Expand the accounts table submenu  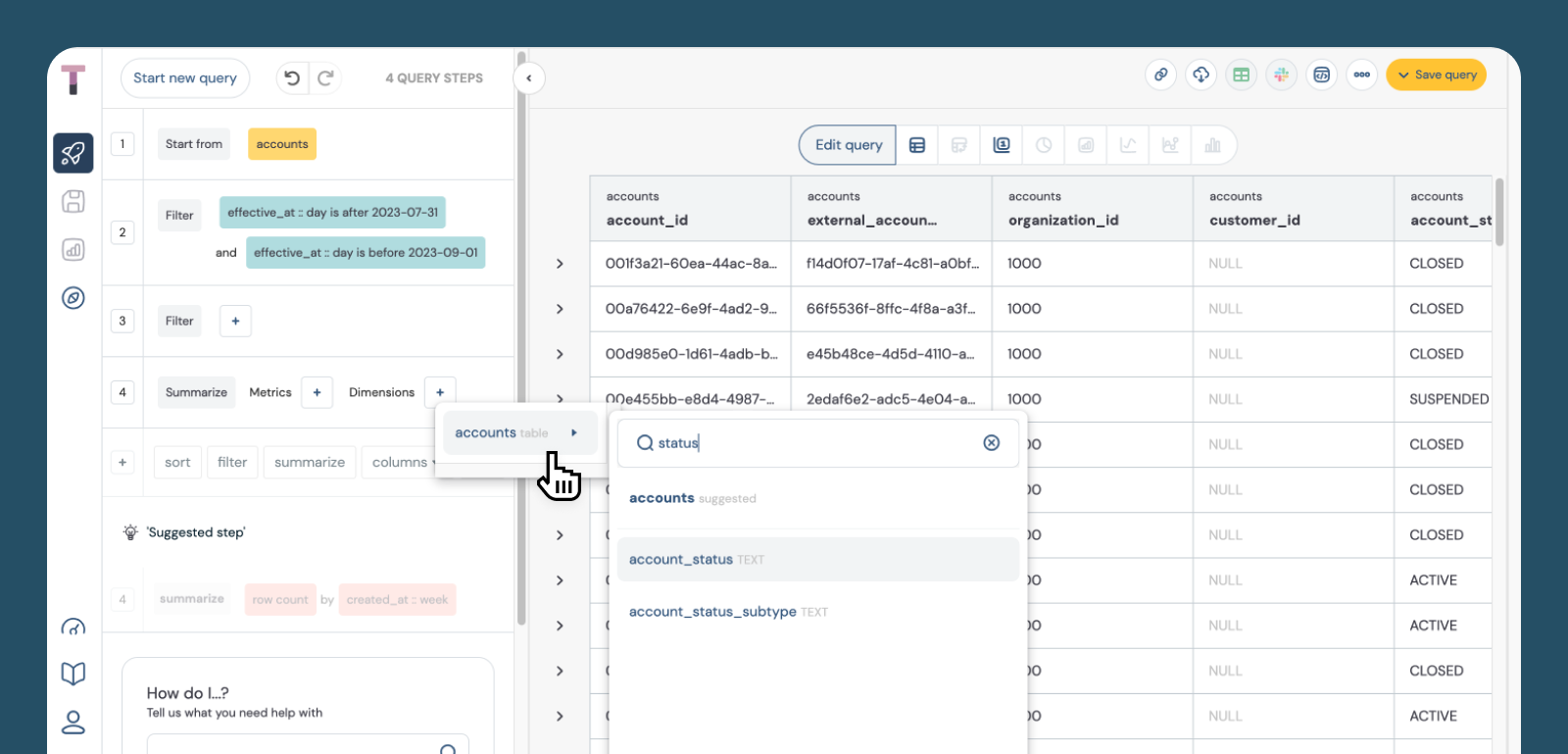click(x=519, y=432)
